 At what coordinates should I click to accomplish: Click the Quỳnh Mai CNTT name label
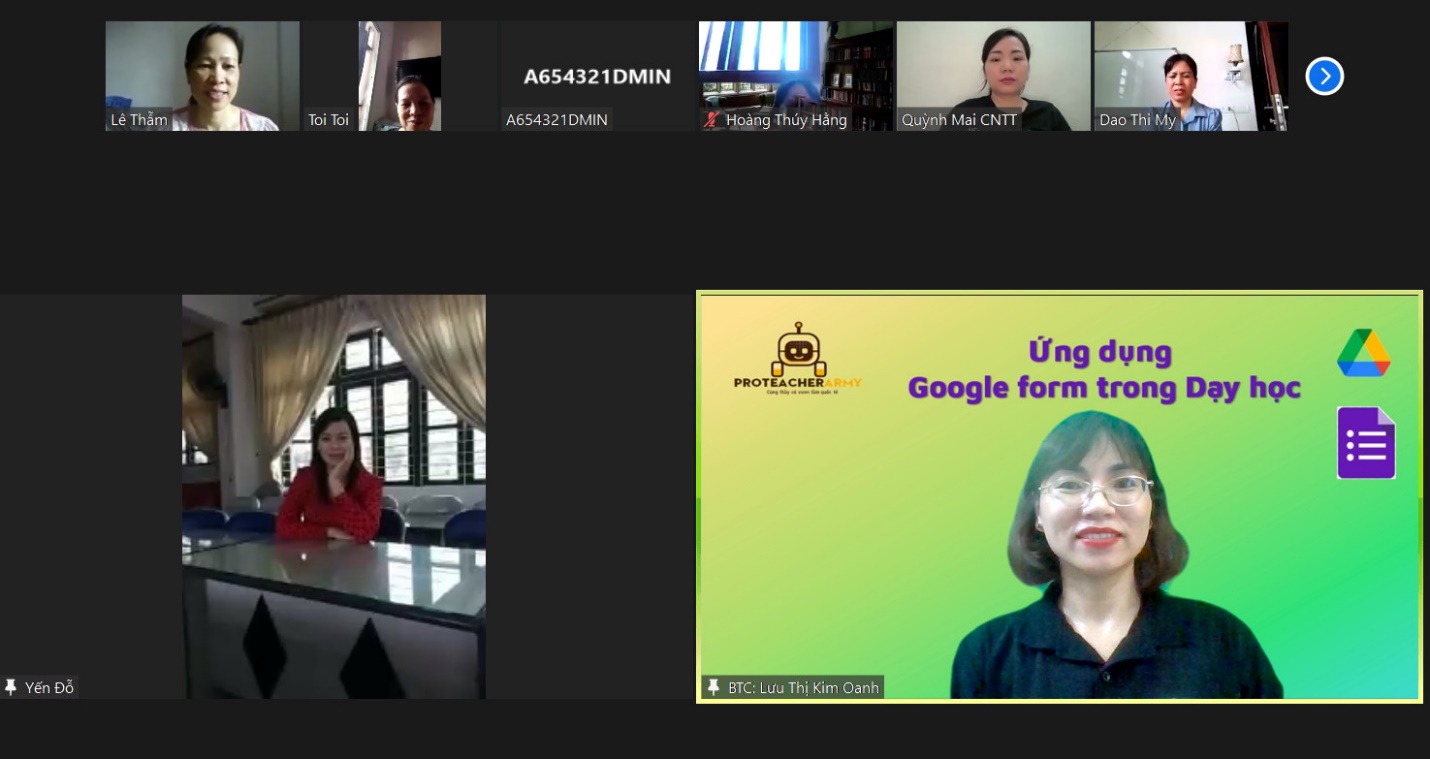point(959,120)
